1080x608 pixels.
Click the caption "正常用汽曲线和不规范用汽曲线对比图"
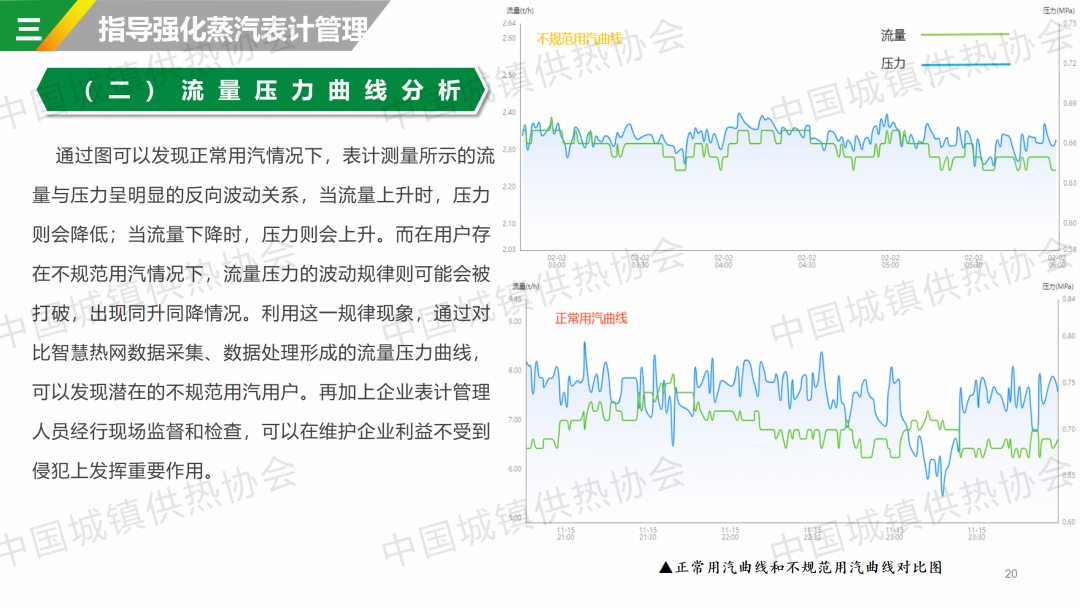tap(809, 567)
